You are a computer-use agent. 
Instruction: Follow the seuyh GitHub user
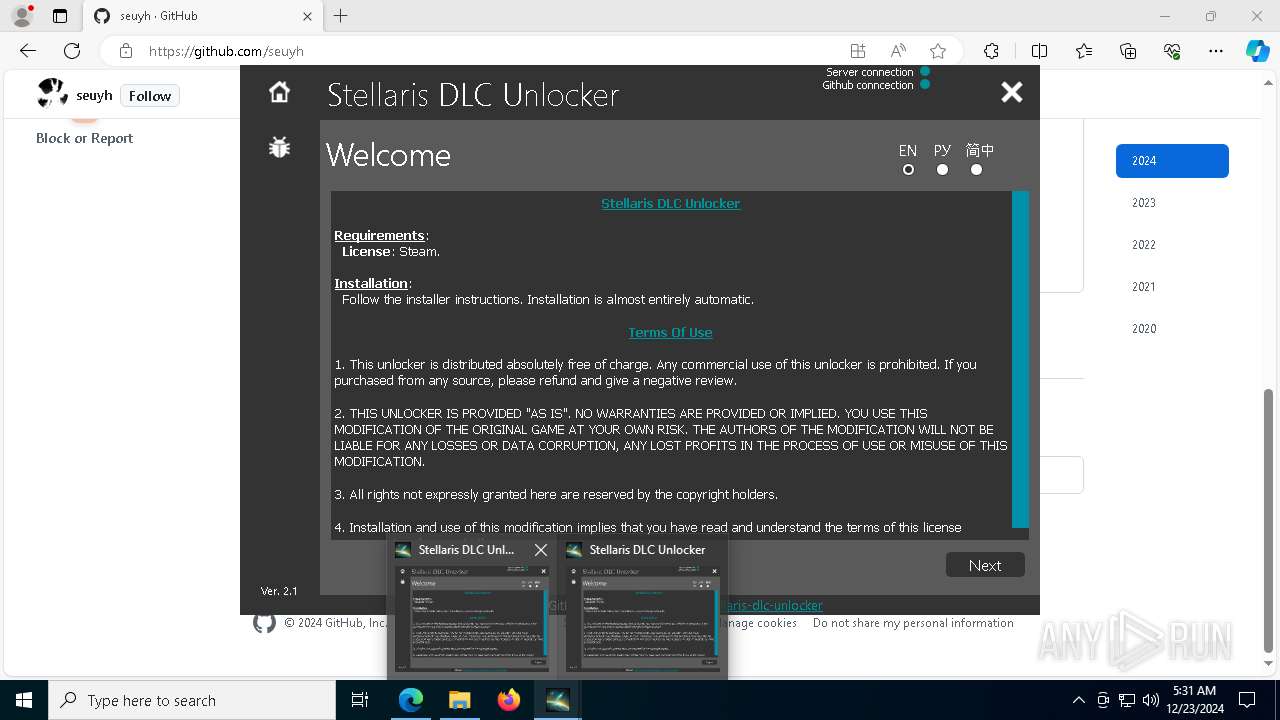point(150,96)
